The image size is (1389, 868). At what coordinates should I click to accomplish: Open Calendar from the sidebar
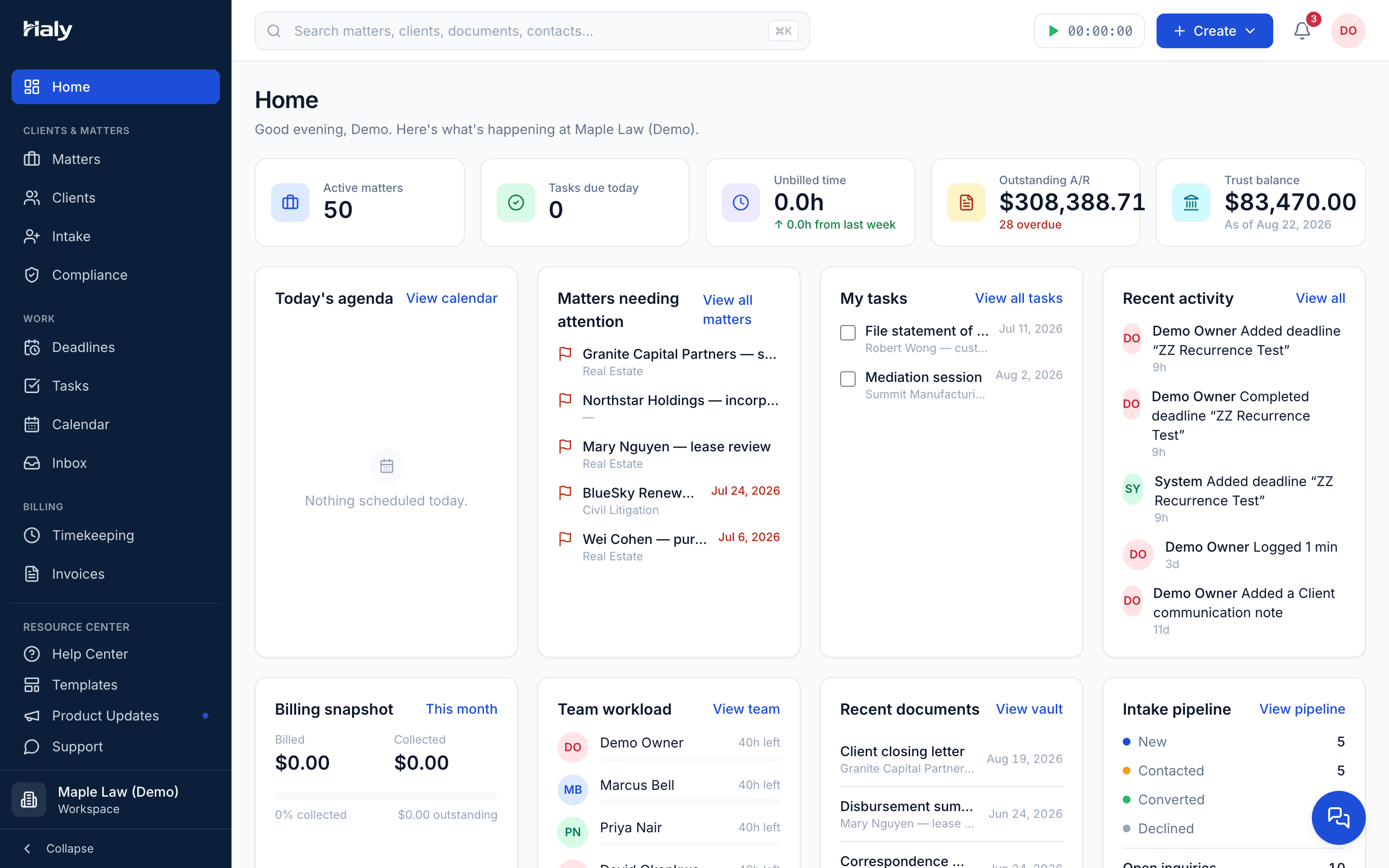click(x=115, y=424)
